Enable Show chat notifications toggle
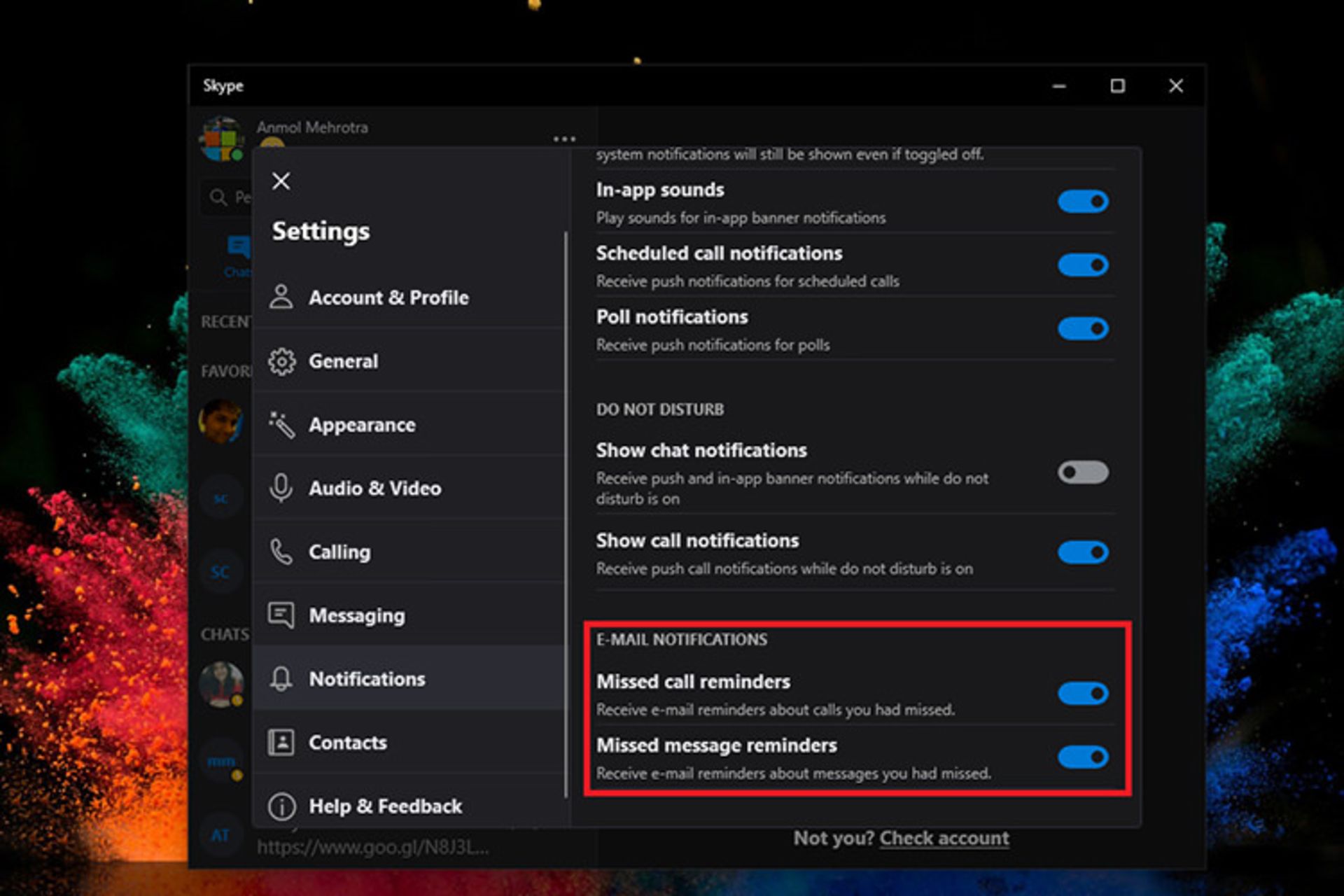This screenshot has height=896, width=1344. click(x=1083, y=472)
